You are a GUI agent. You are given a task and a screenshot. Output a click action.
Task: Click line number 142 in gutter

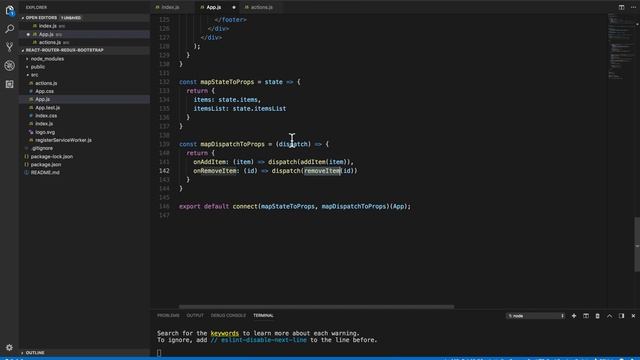[164, 171]
